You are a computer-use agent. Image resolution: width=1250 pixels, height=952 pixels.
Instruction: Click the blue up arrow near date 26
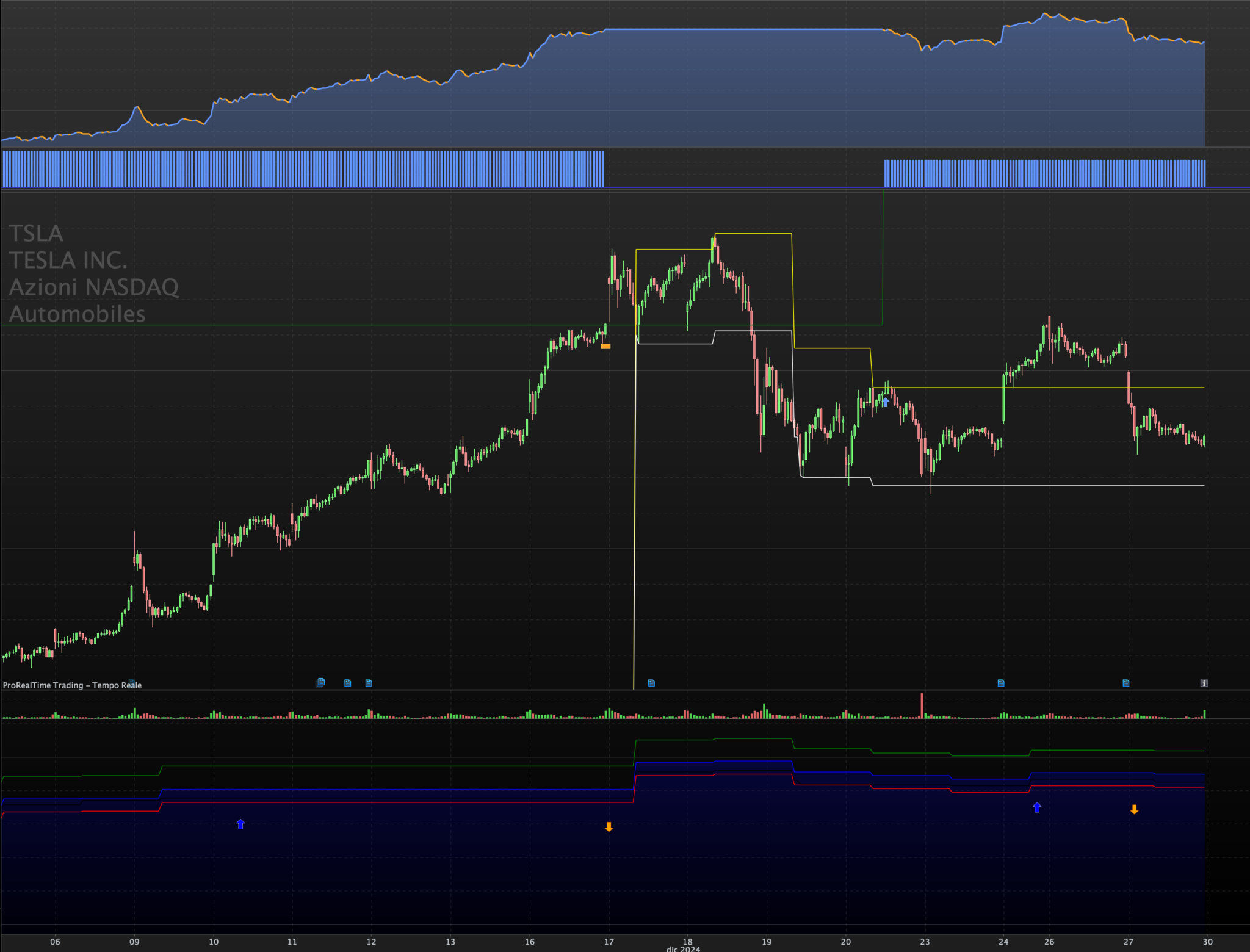(x=1037, y=807)
